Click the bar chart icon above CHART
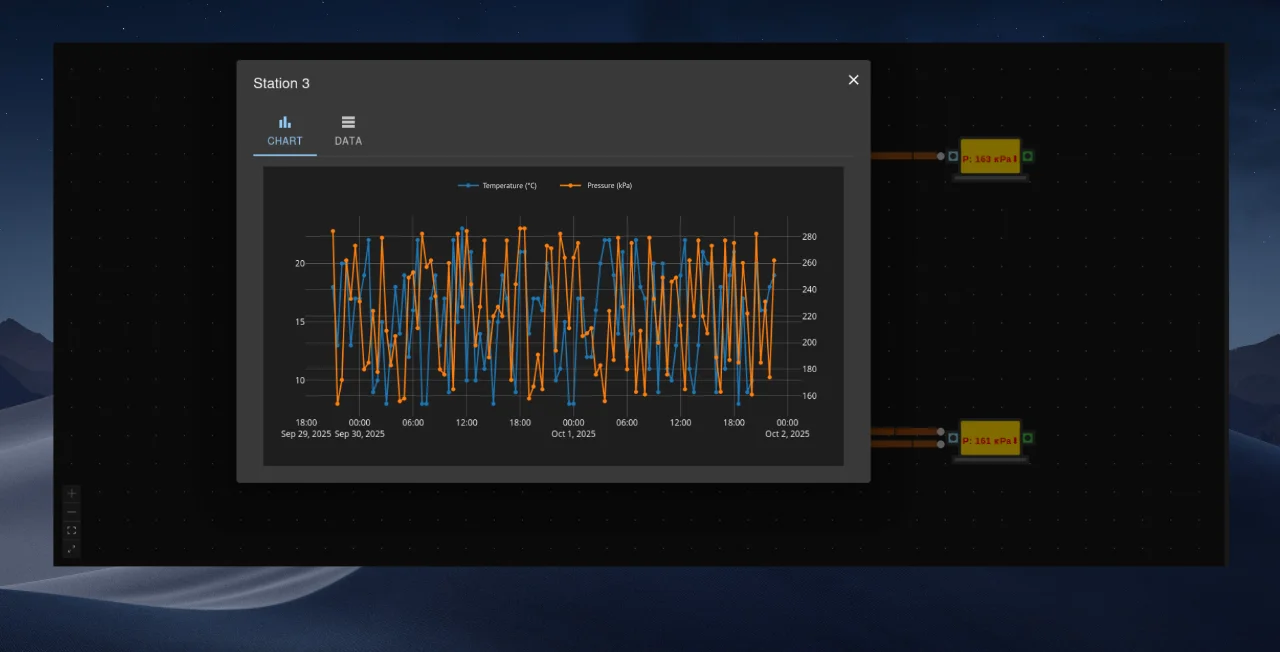Viewport: 1280px width, 652px height. point(285,122)
